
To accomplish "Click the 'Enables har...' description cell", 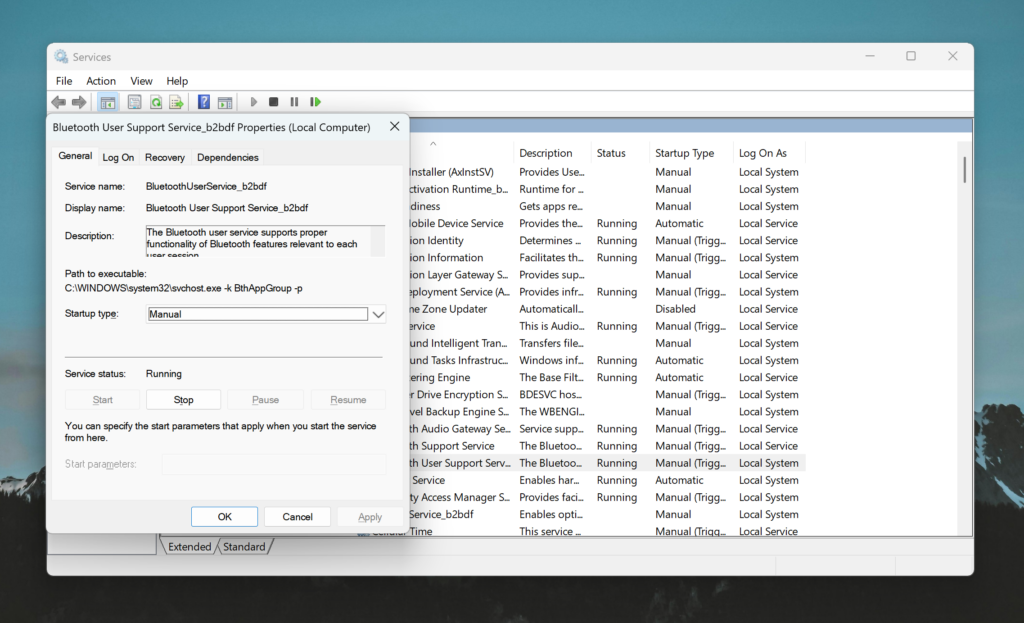I will coord(550,480).
